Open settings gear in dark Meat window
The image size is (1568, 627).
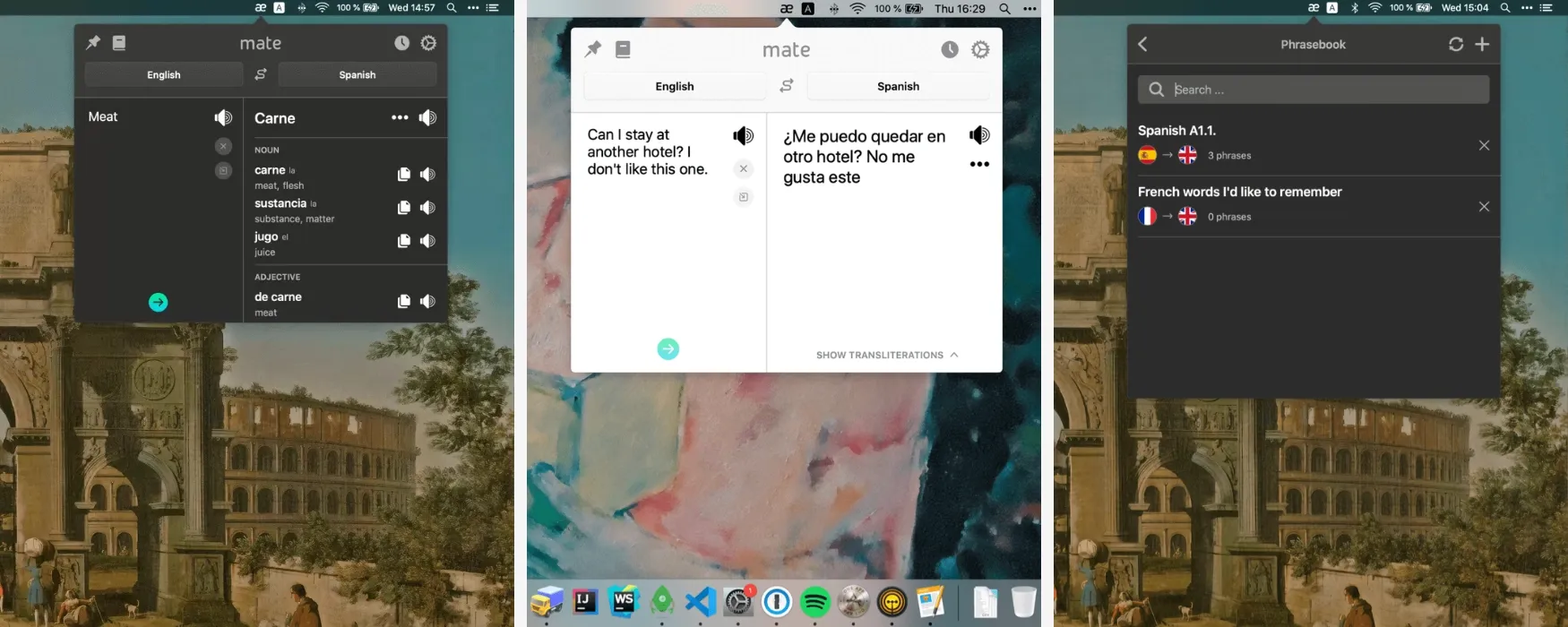(429, 43)
